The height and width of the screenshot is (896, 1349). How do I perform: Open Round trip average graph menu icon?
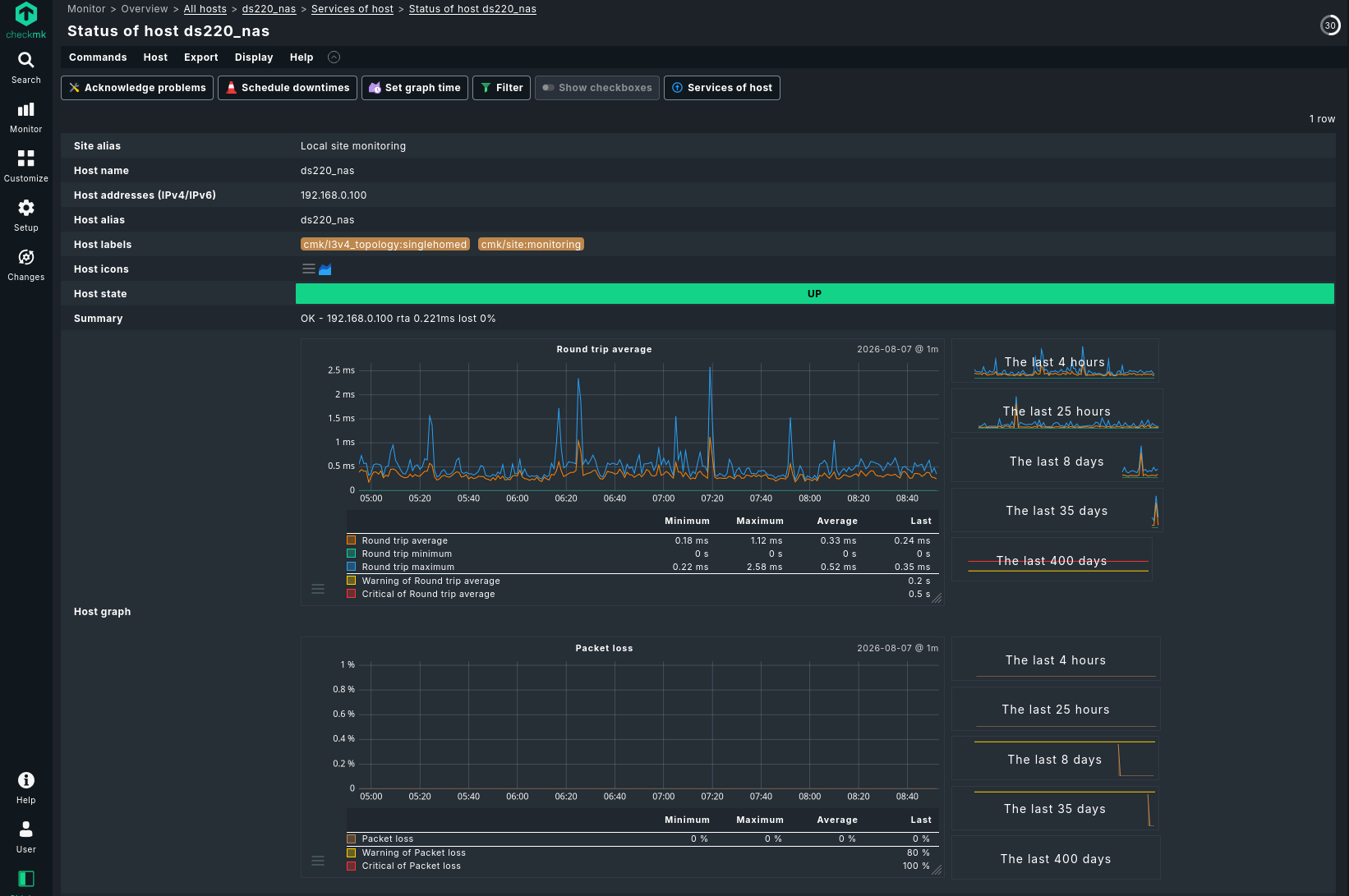[318, 589]
